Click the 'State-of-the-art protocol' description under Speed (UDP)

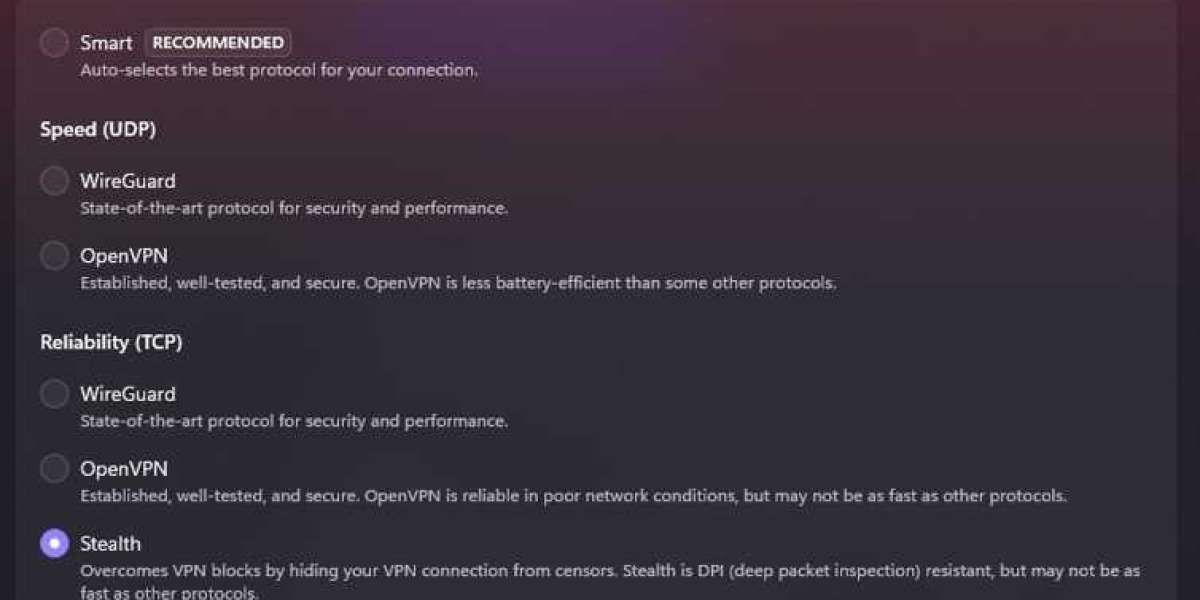tap(294, 209)
